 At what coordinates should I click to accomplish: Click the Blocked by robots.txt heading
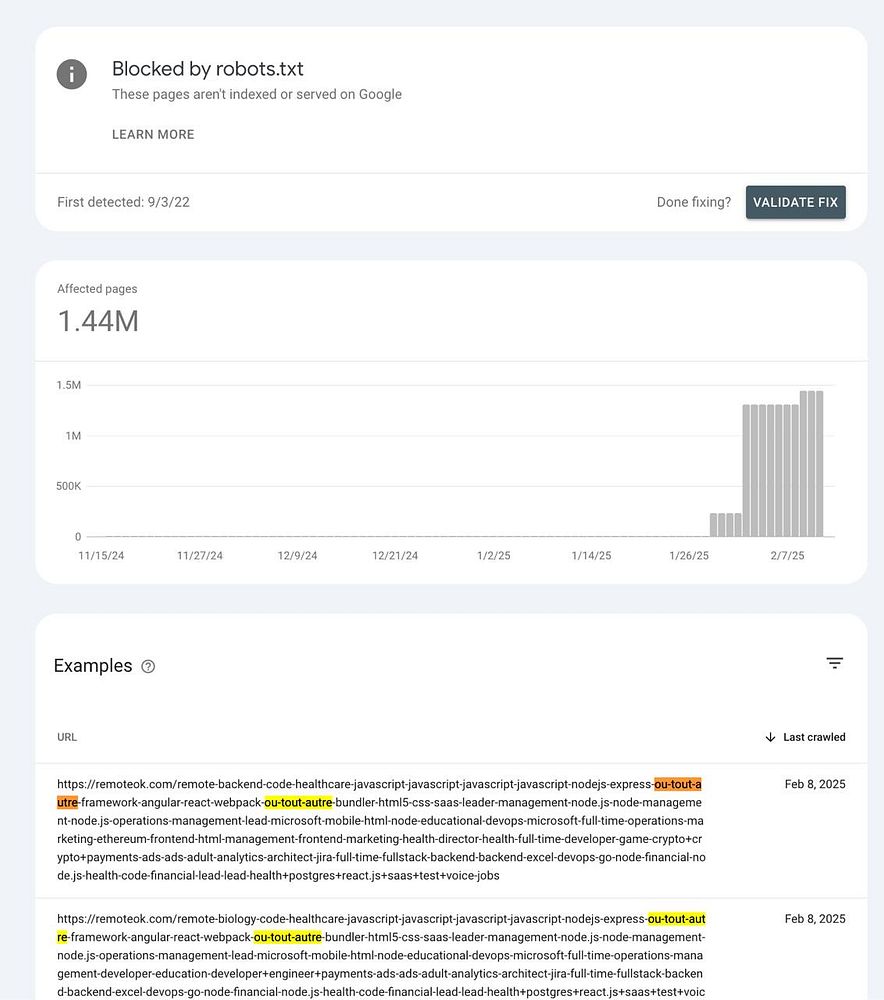(x=207, y=69)
